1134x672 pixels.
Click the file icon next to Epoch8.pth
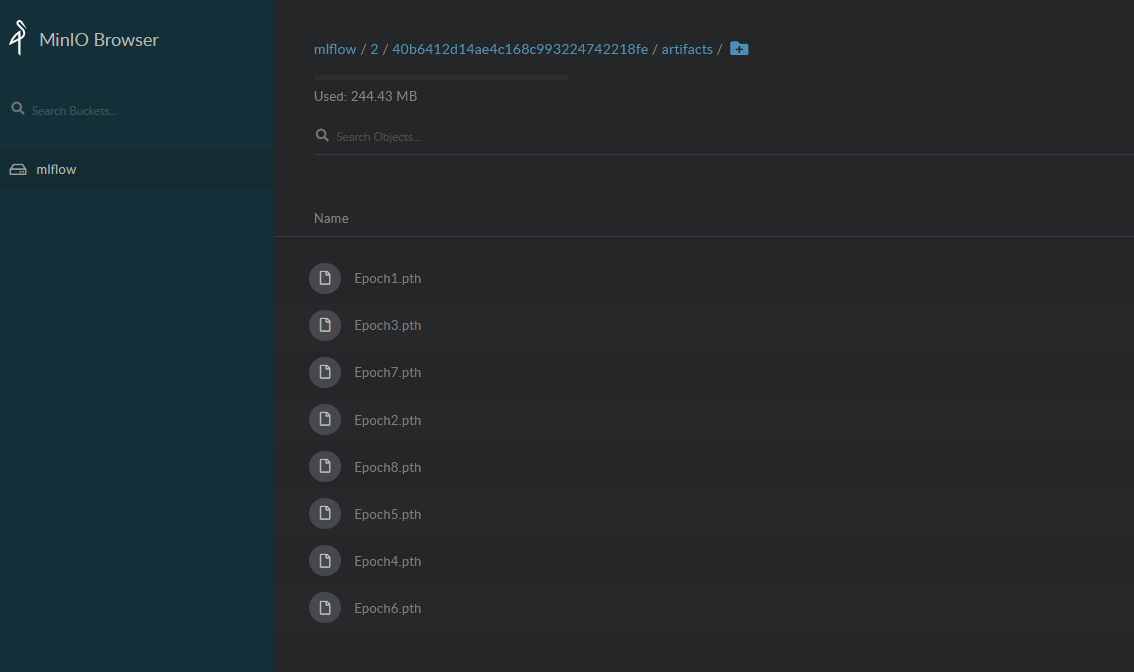[325, 466]
